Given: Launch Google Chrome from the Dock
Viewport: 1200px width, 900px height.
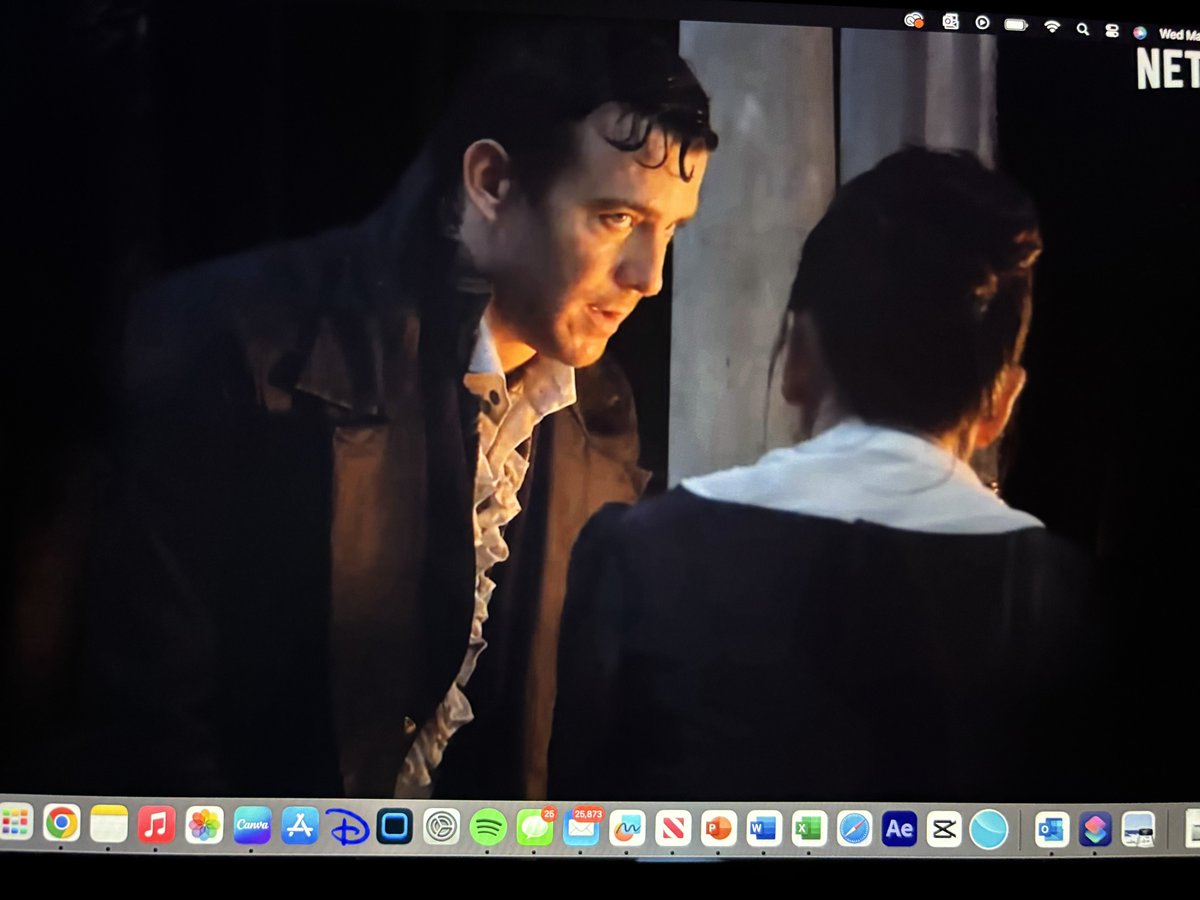Looking at the screenshot, I should coord(62,823).
